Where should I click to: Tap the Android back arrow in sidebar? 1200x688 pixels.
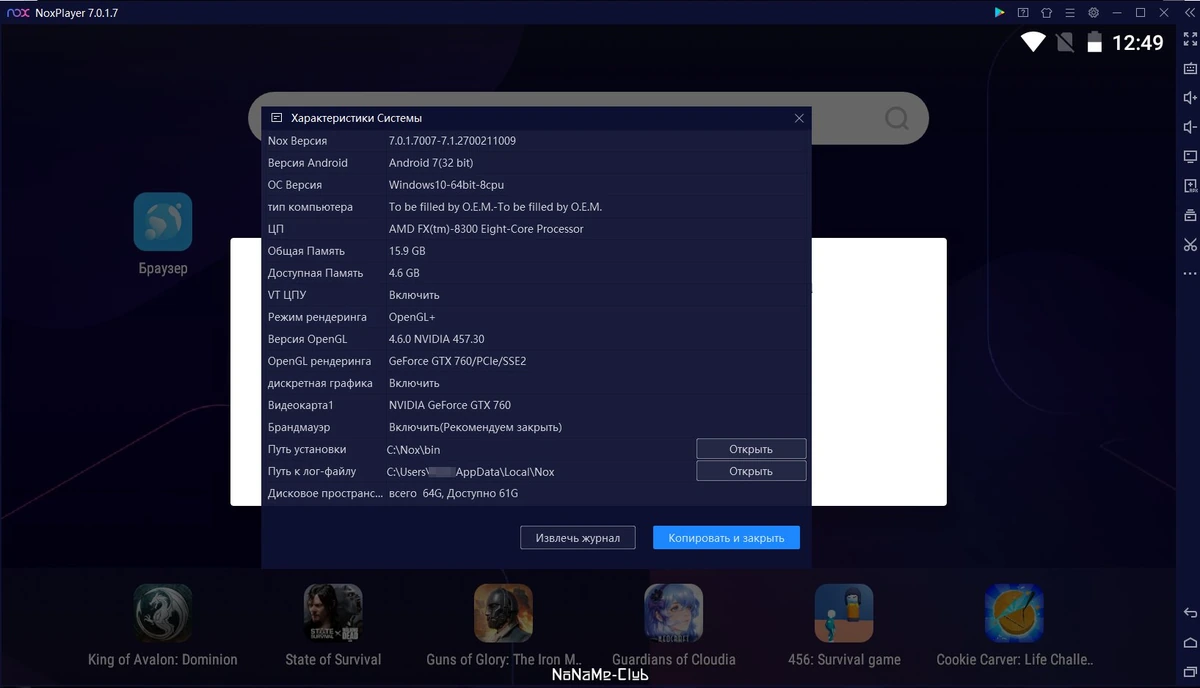[1190, 612]
